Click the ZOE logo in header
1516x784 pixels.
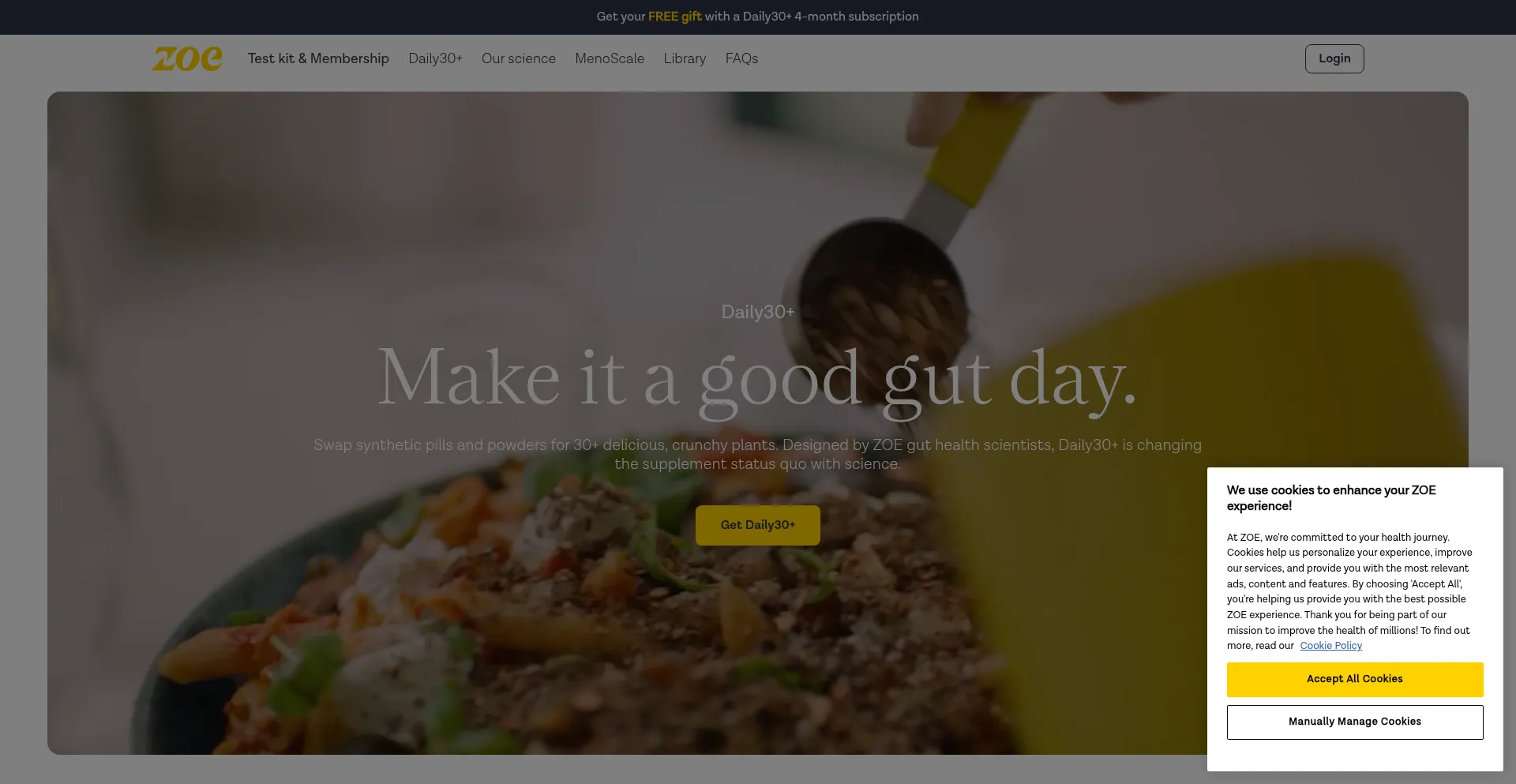point(187,58)
